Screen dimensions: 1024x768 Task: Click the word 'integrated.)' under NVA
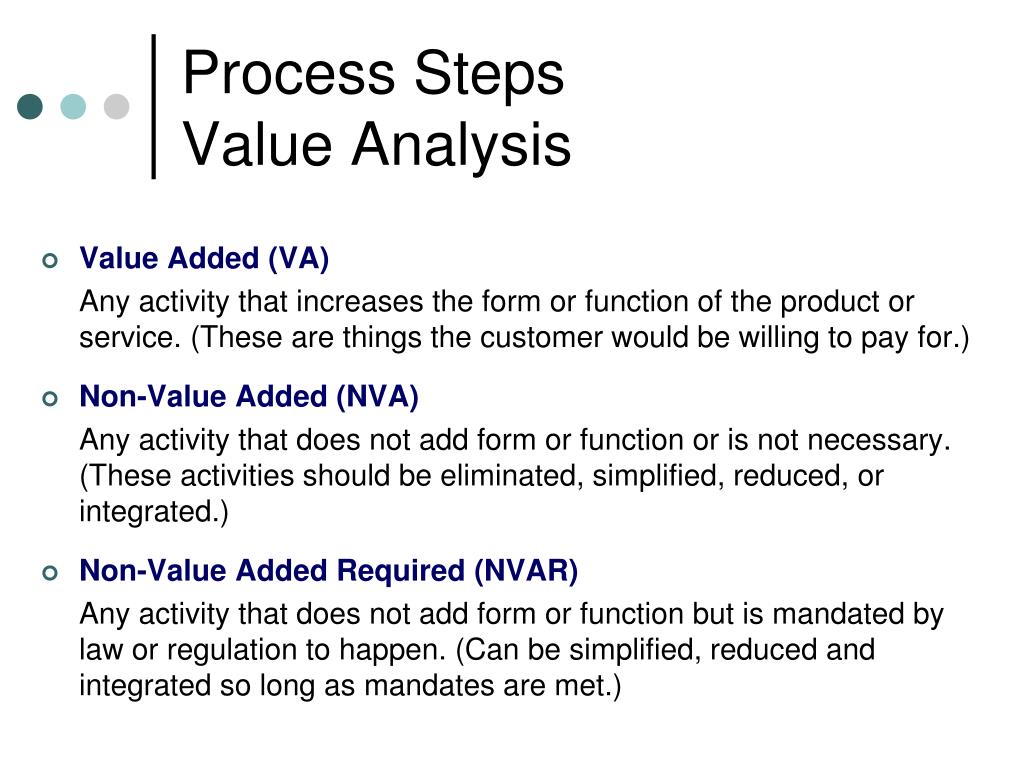(x=153, y=511)
